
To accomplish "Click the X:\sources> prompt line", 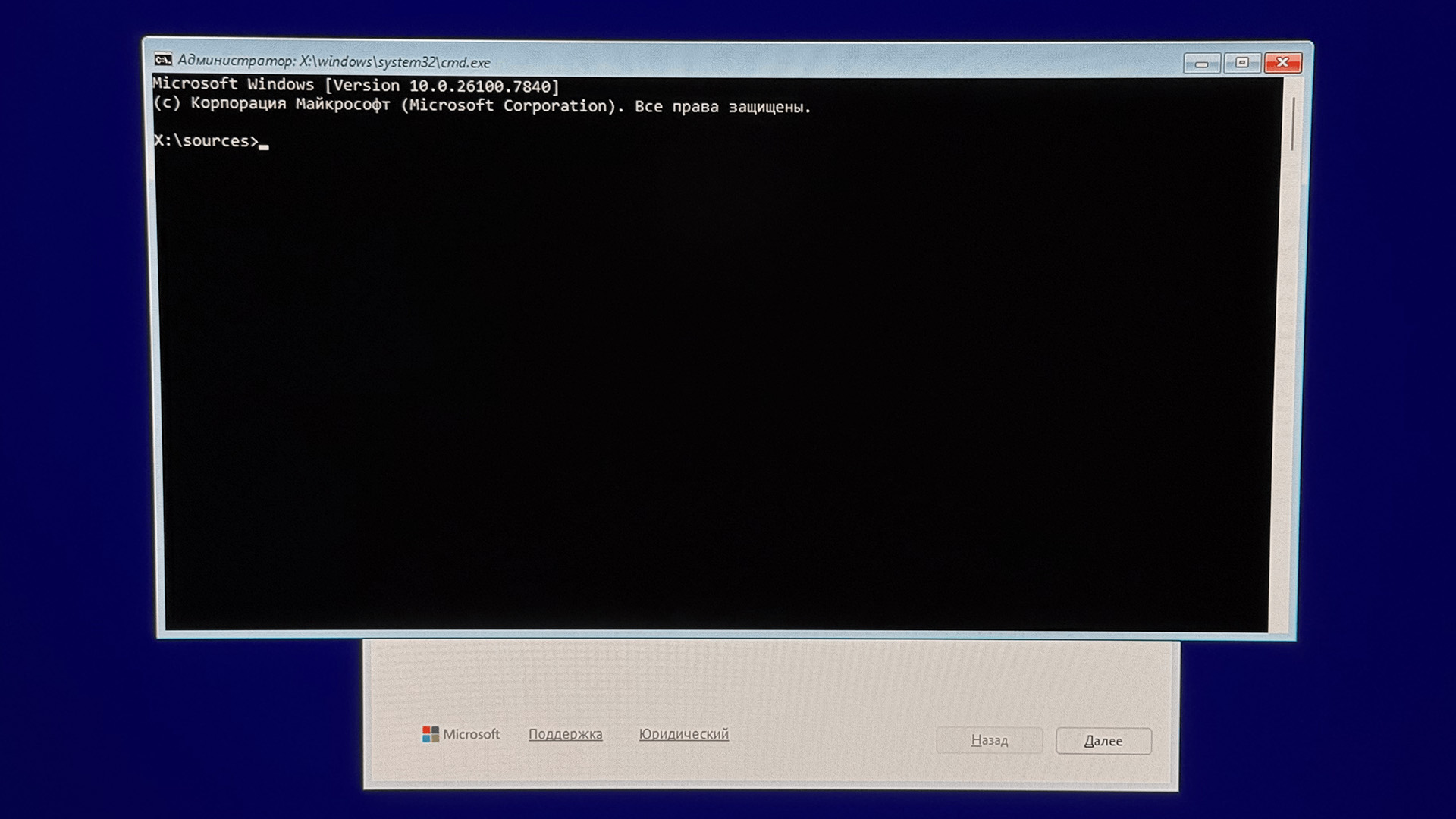I will pyautogui.click(x=206, y=141).
